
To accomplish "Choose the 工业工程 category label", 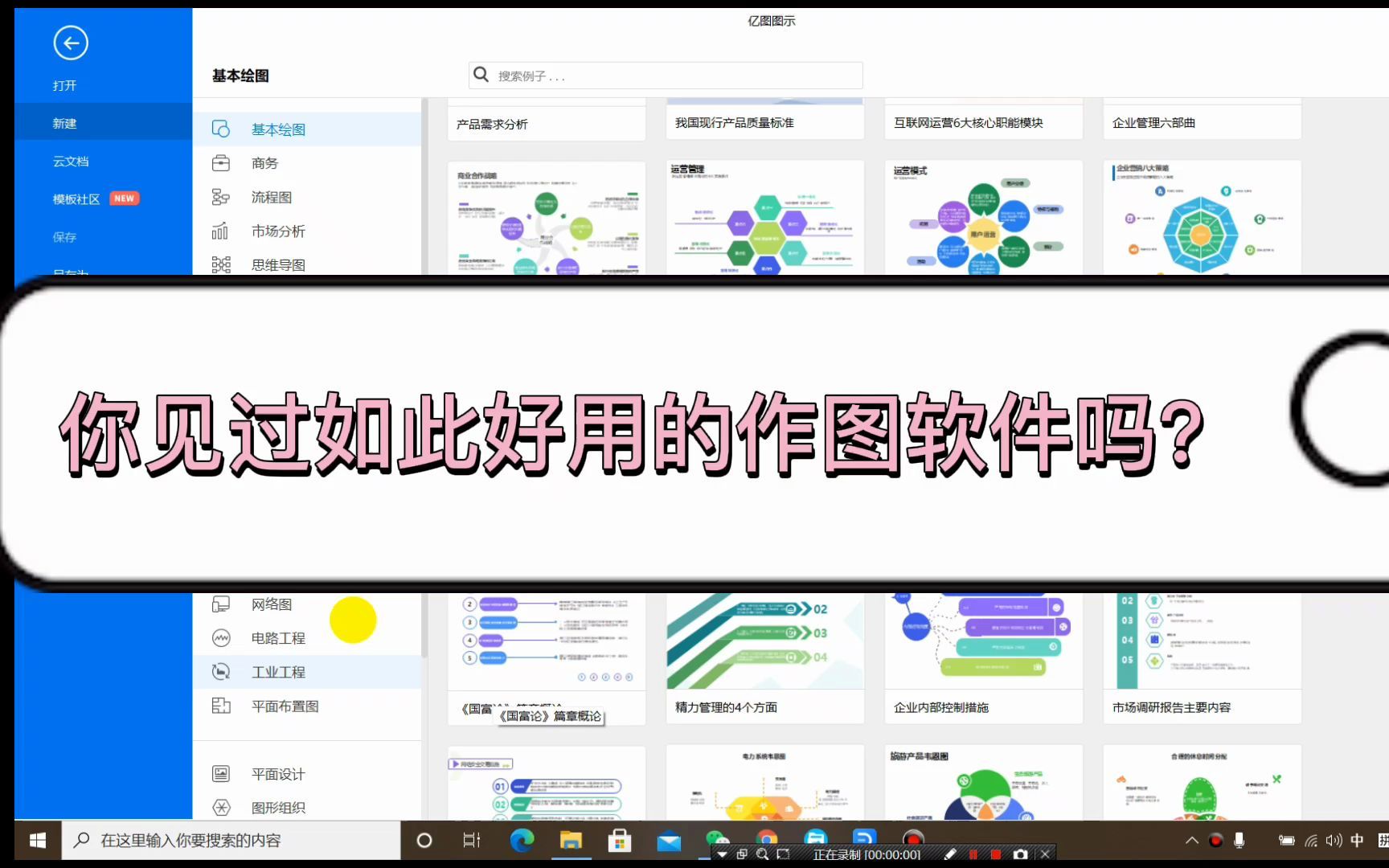I will click(278, 672).
